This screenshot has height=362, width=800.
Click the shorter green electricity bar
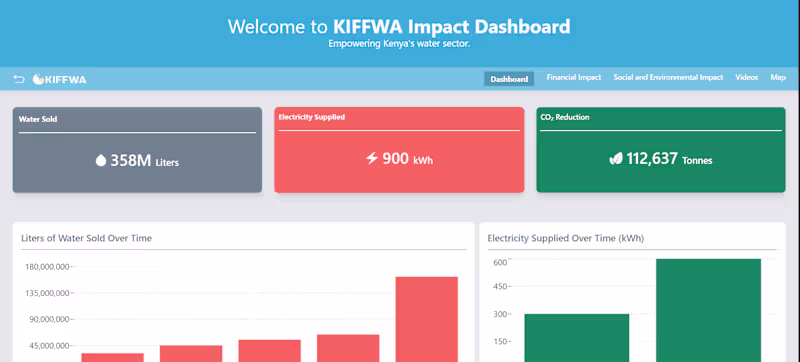pos(577,338)
